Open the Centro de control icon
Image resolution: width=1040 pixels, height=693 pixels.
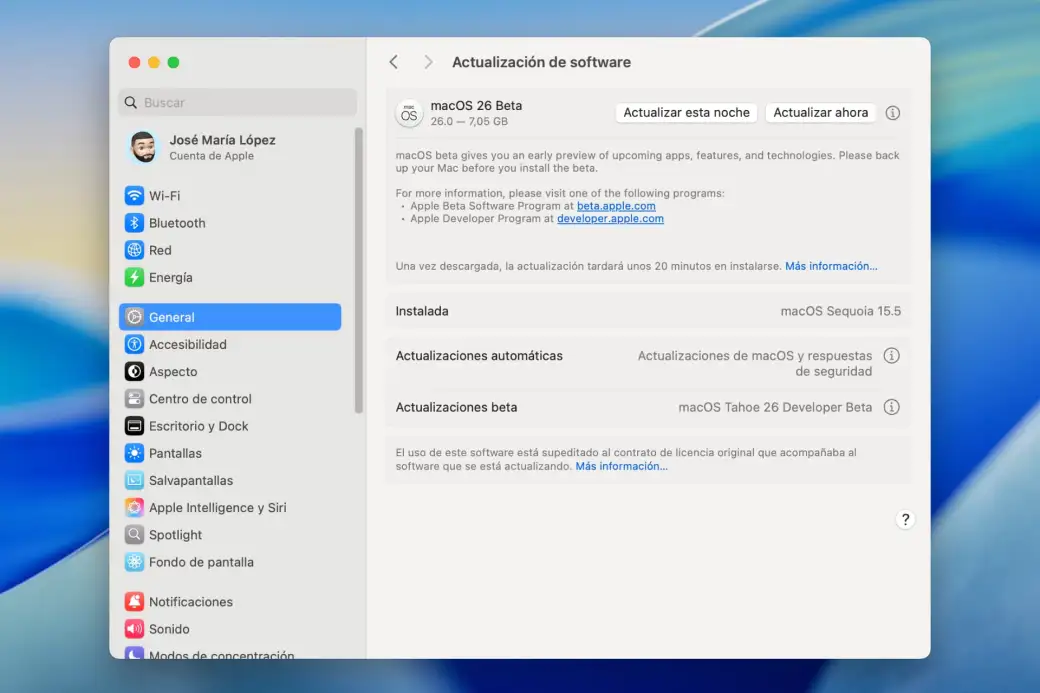pyautogui.click(x=134, y=399)
